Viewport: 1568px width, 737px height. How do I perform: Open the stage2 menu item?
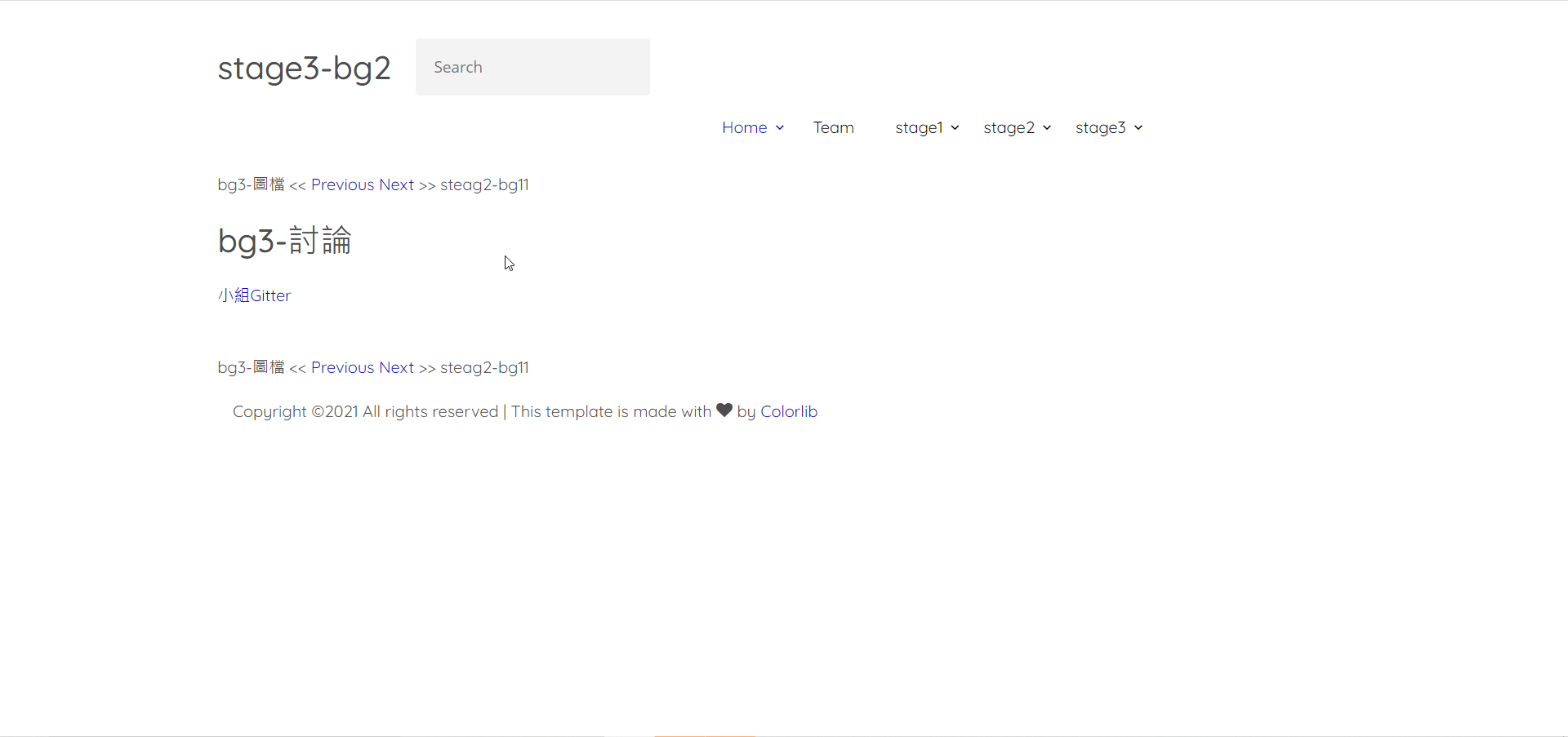(x=1009, y=128)
